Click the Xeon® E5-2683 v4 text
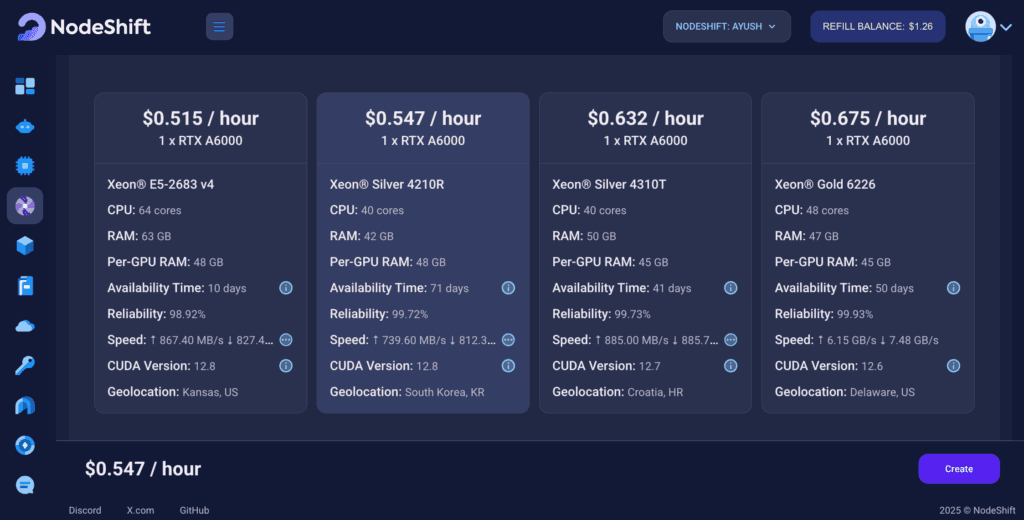 tap(161, 184)
